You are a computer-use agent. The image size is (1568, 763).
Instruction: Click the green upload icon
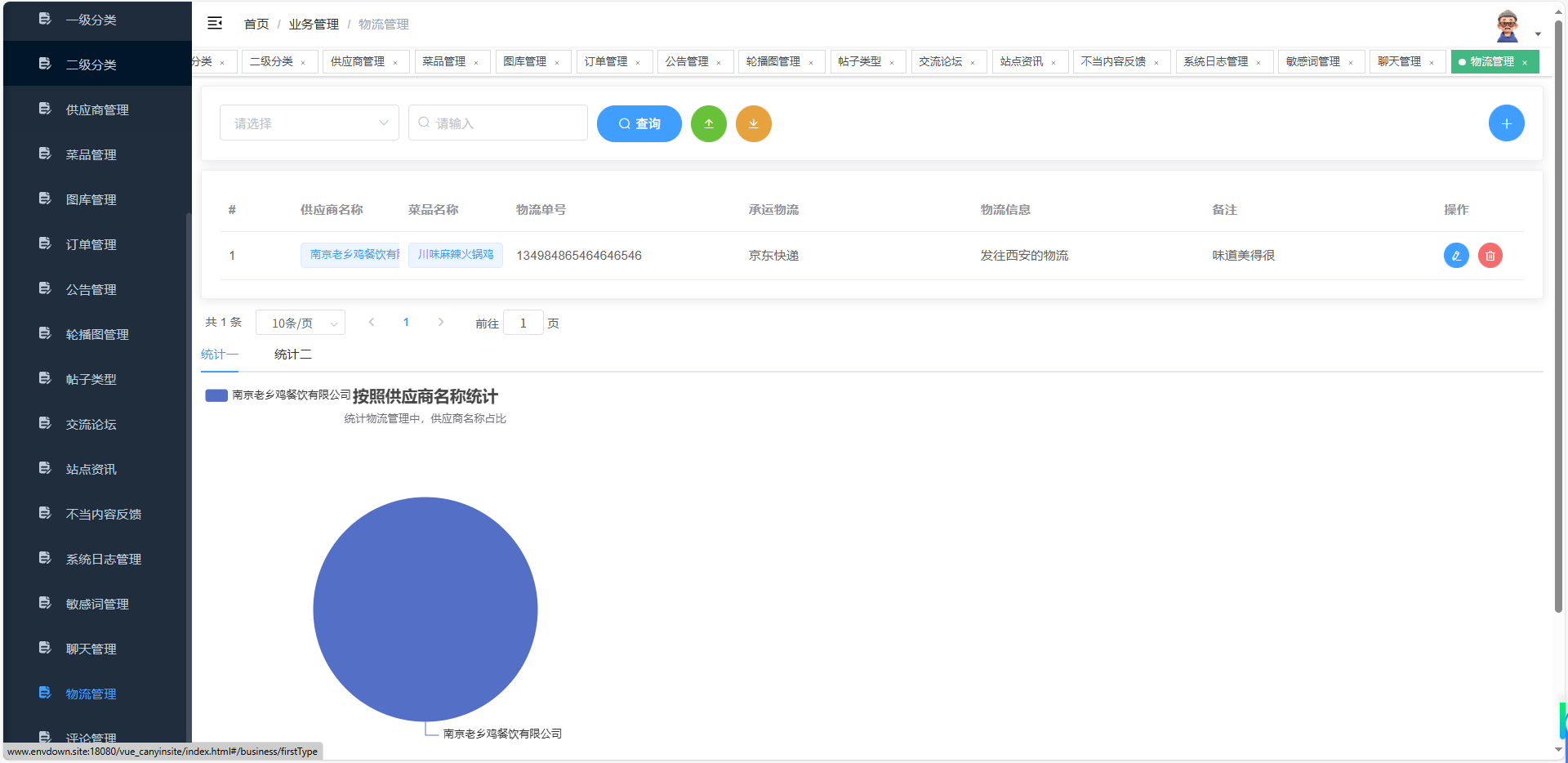pos(708,123)
